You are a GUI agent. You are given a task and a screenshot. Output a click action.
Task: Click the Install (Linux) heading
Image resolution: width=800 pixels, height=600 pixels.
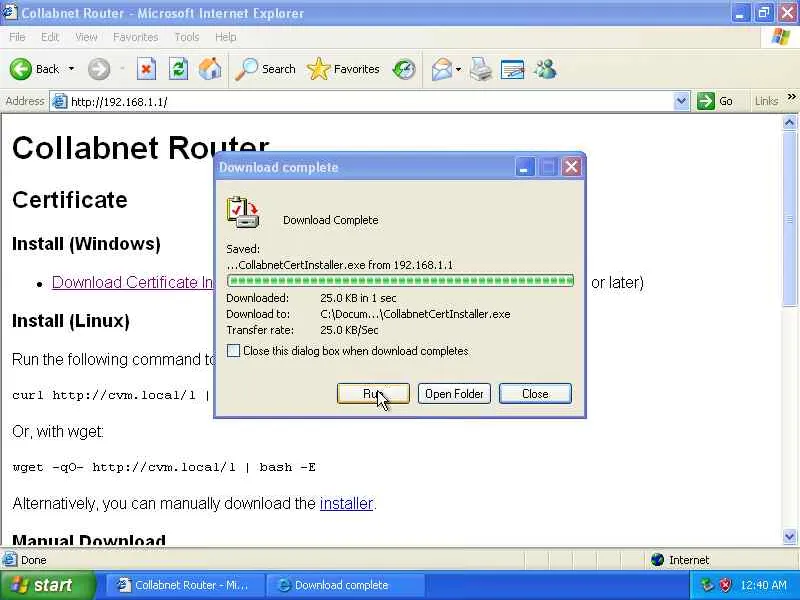click(70, 321)
